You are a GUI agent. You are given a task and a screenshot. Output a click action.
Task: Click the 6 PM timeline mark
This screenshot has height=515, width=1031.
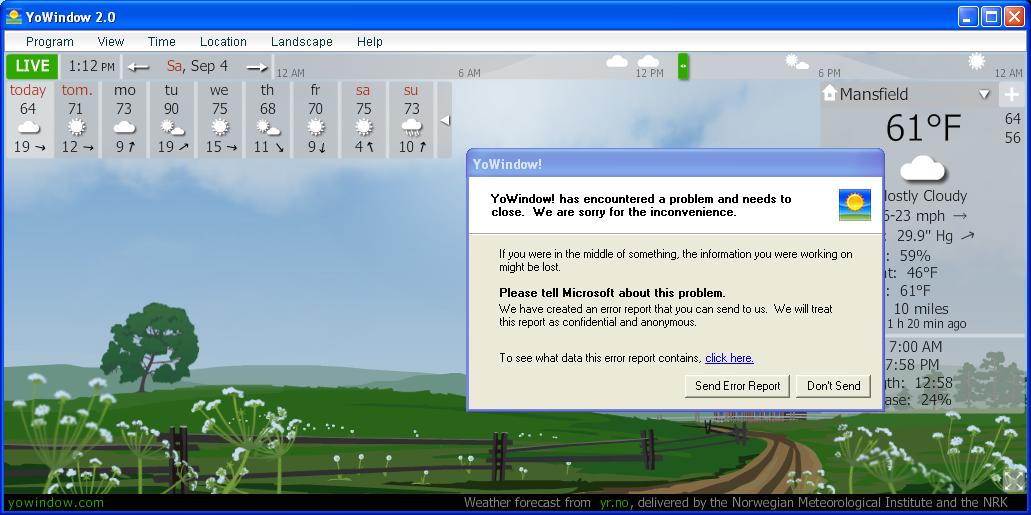(829, 73)
